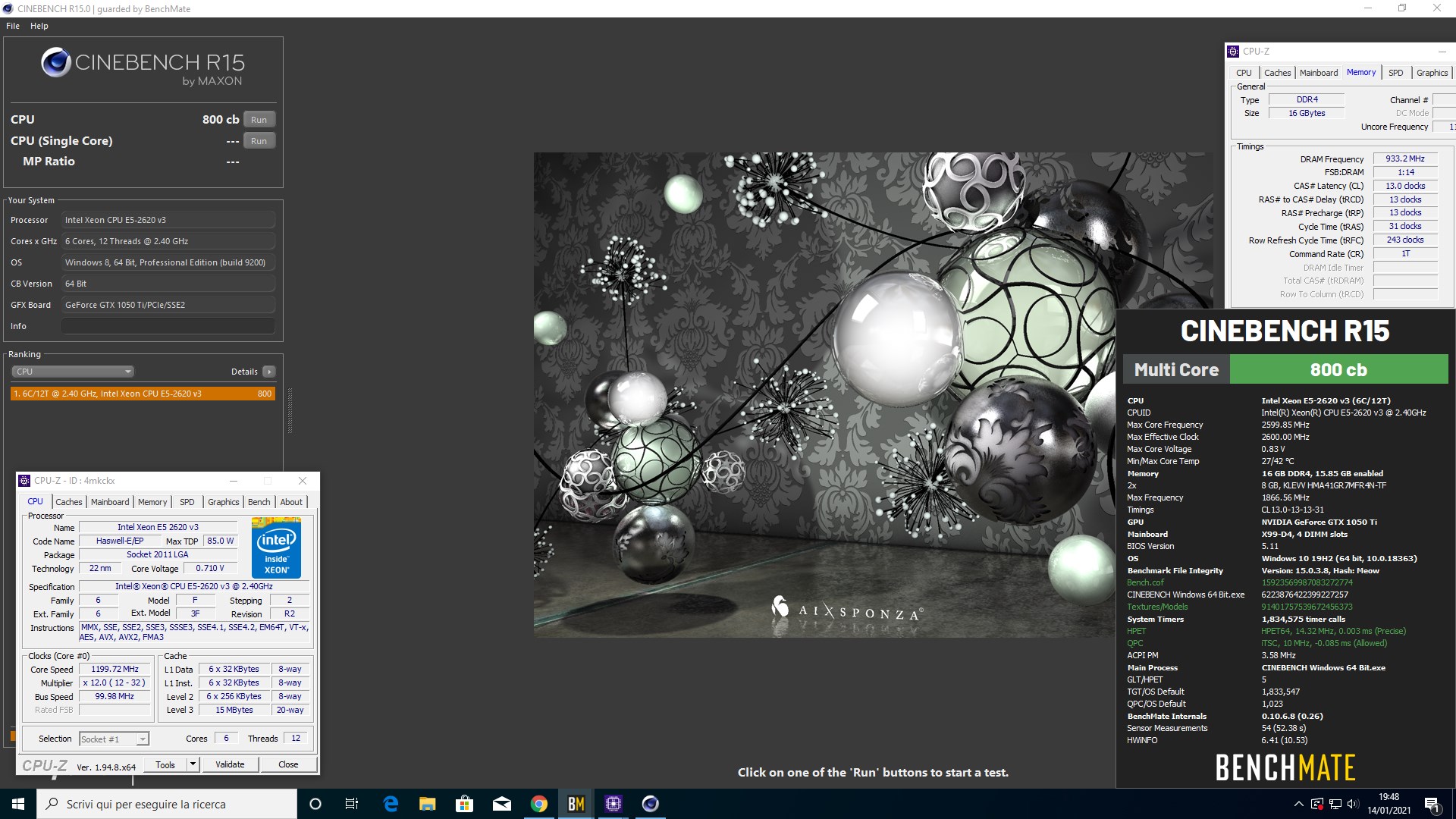Expand the Tools dropdown arrow in CPU-Z
Viewport: 1456px width, 819px height.
(193, 764)
